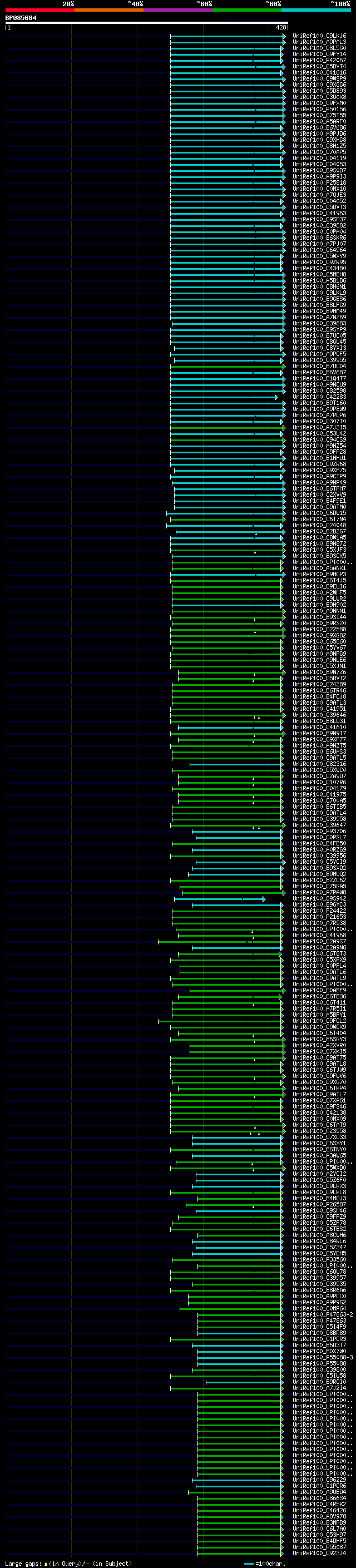The width and height of the screenshot is (356, 1568).
Task: Select the UniRef100_Q41963 label
Action: (319, 213)
